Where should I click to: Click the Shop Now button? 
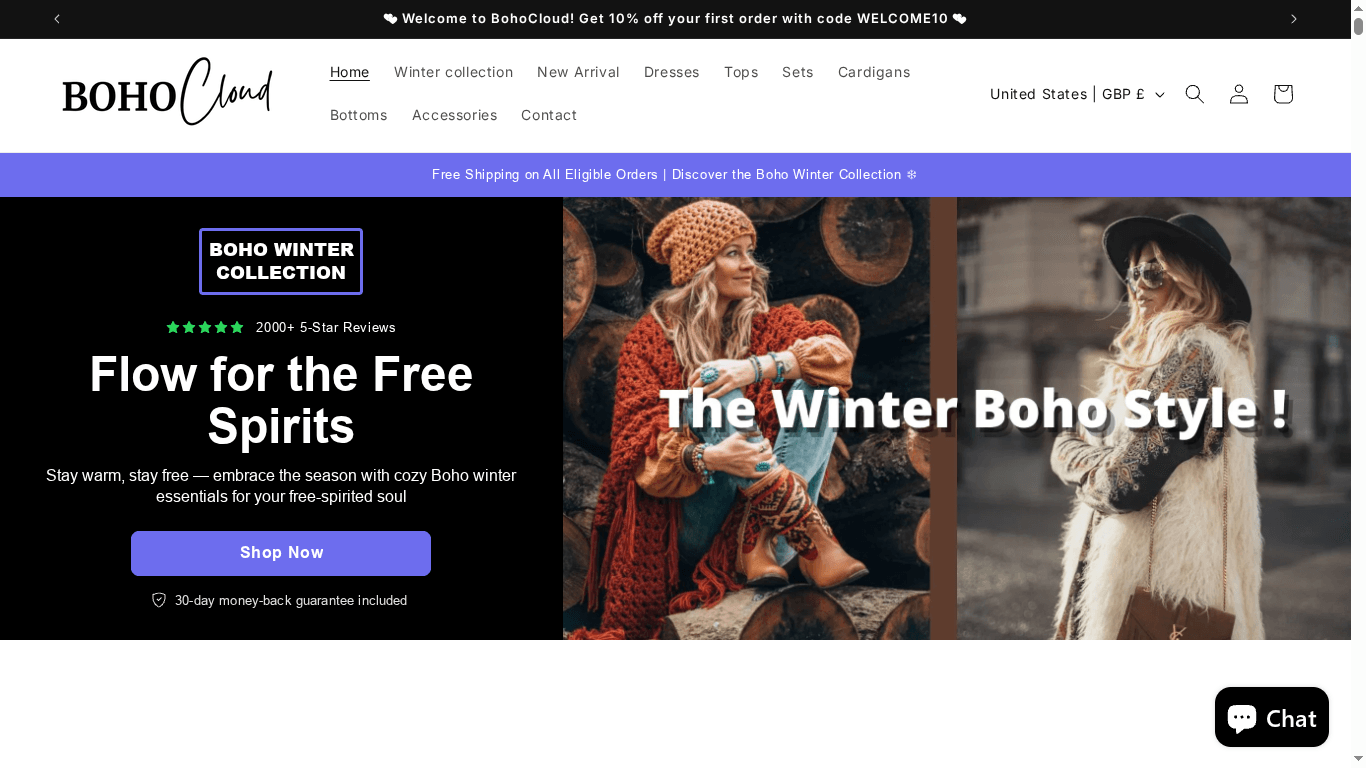pyautogui.click(x=281, y=553)
